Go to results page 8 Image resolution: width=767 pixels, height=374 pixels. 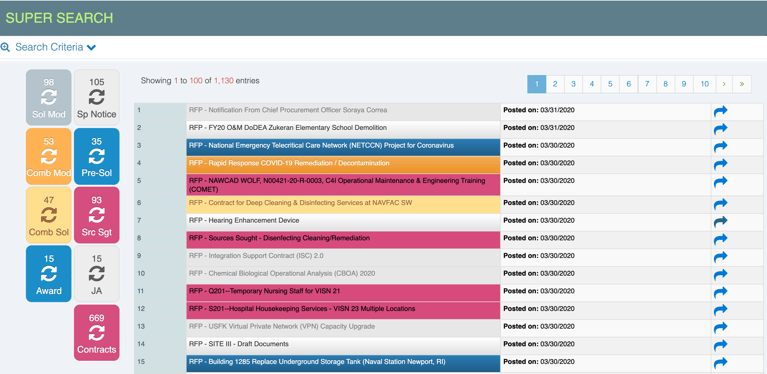[x=665, y=84]
